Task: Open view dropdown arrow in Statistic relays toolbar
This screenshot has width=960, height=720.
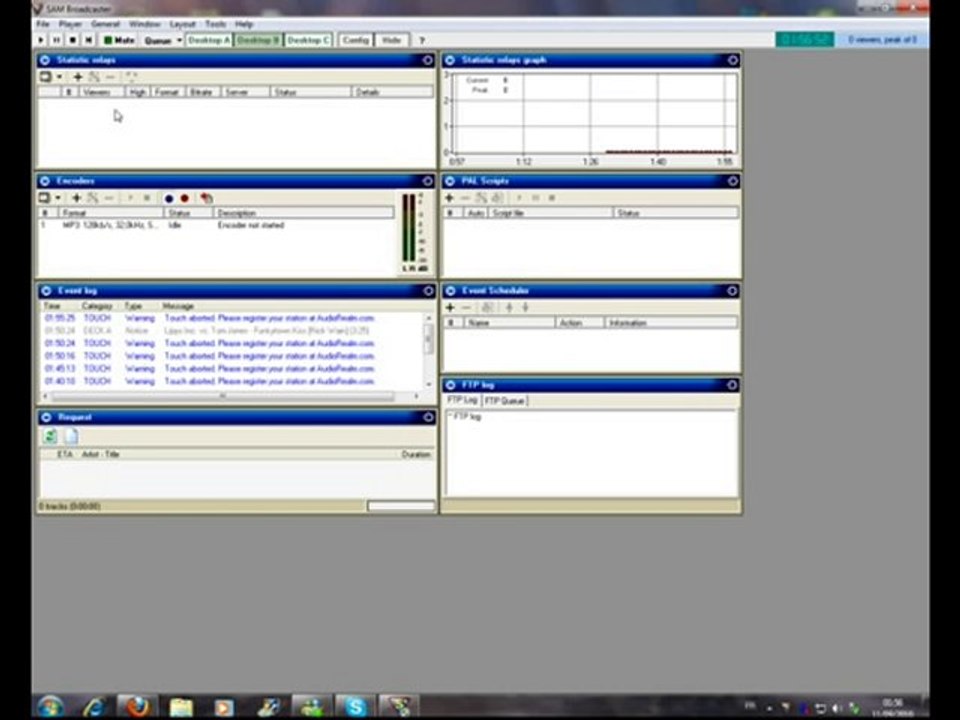Action: [59, 77]
